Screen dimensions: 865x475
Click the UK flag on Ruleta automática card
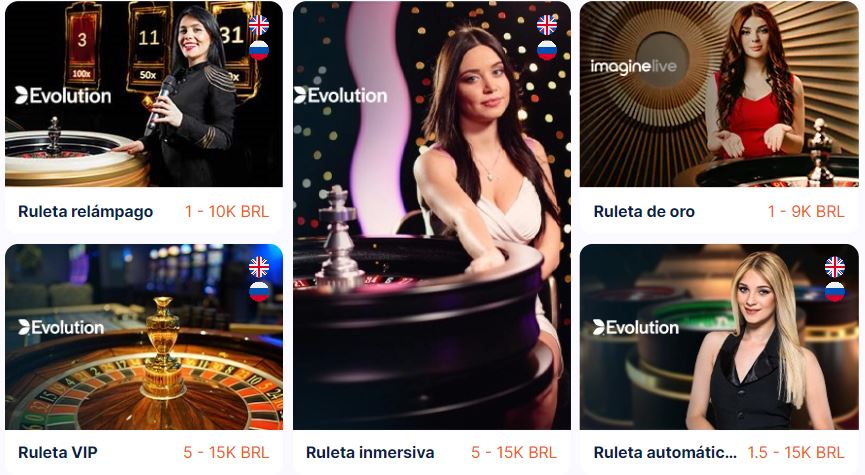click(x=835, y=267)
